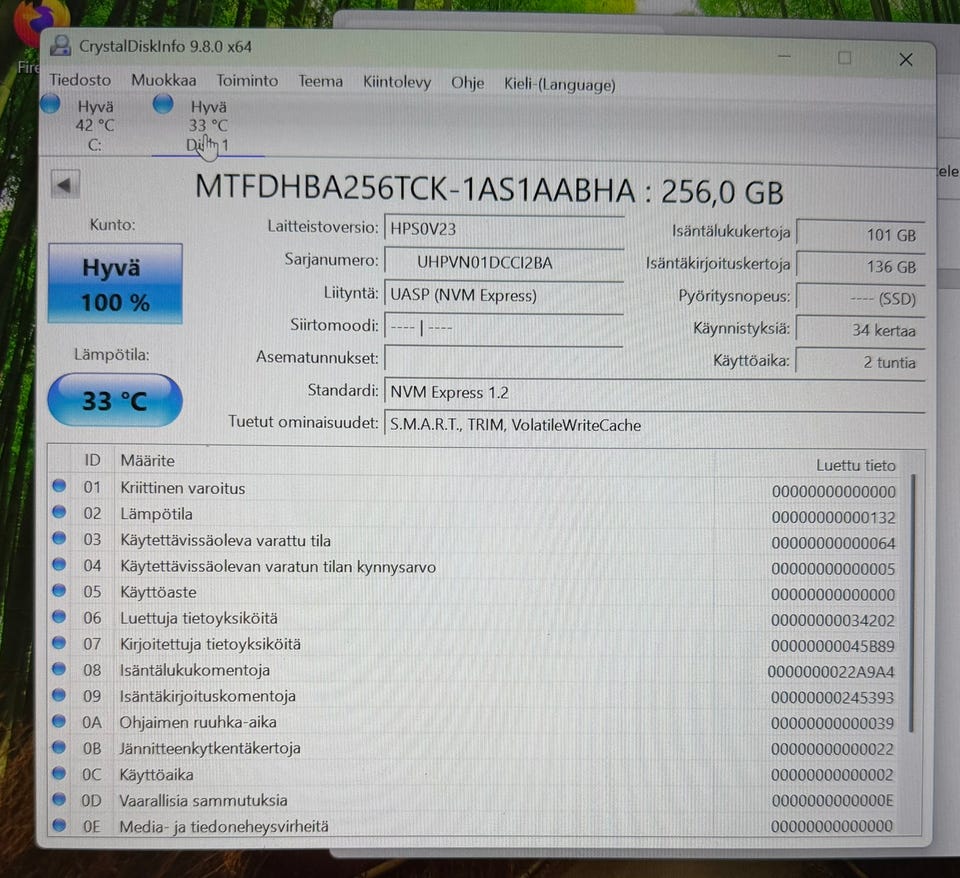Image resolution: width=960 pixels, height=878 pixels.
Task: Click the status dot for Kirjoitettuja tietoyksiköitä
Action: pos(59,643)
